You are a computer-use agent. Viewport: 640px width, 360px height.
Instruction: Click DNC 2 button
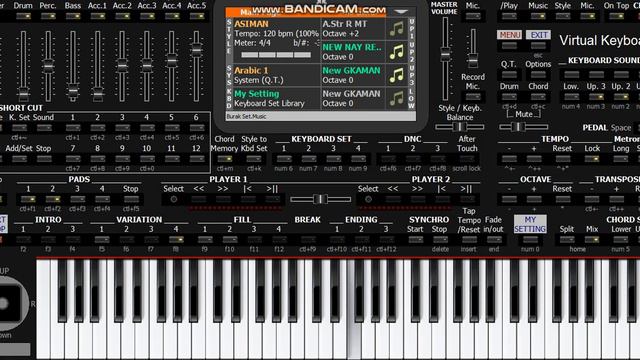[x=413, y=159]
